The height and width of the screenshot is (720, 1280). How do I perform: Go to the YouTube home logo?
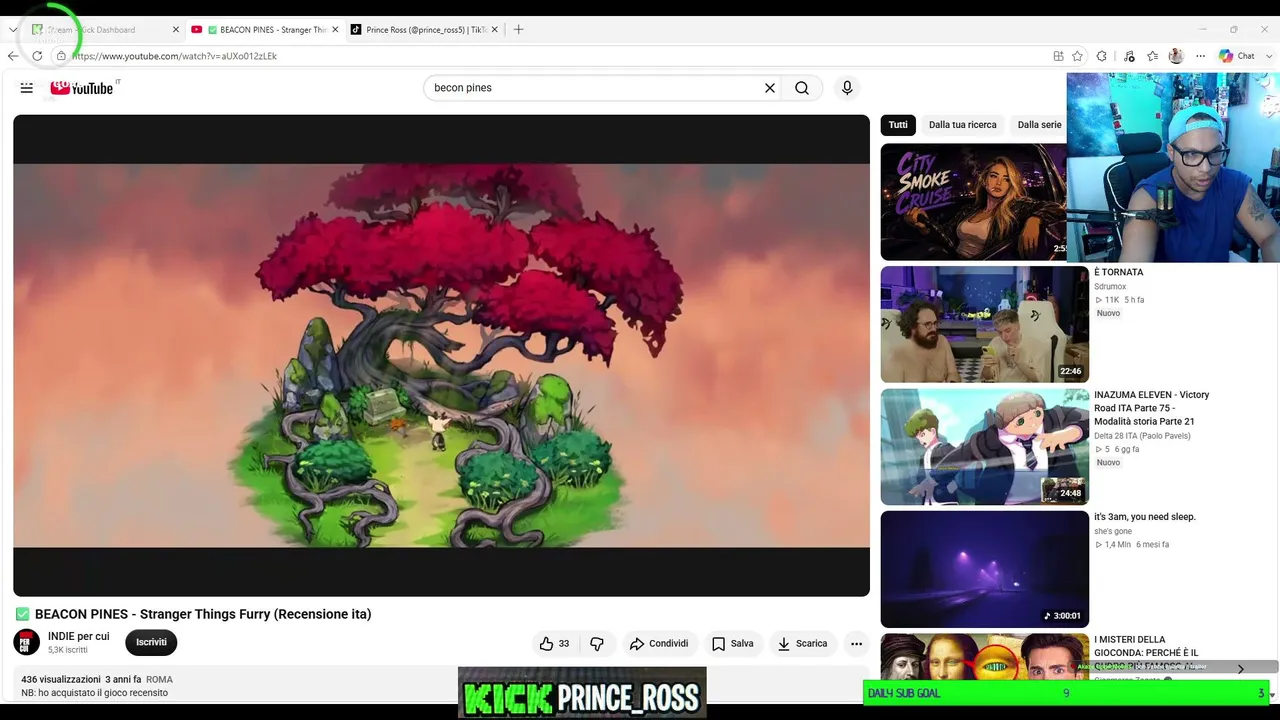click(82, 88)
